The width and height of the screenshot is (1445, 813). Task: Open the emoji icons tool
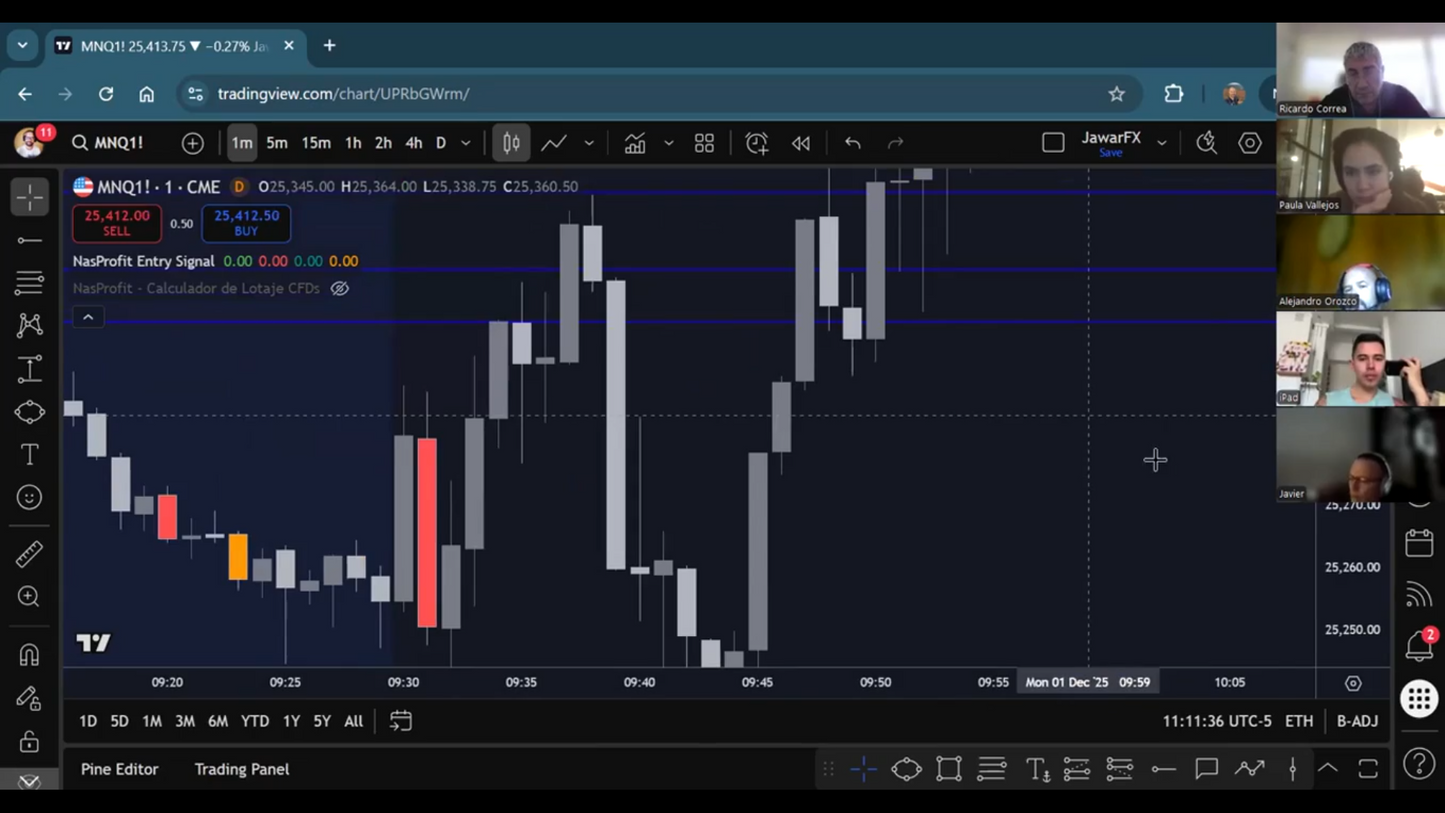click(x=29, y=498)
